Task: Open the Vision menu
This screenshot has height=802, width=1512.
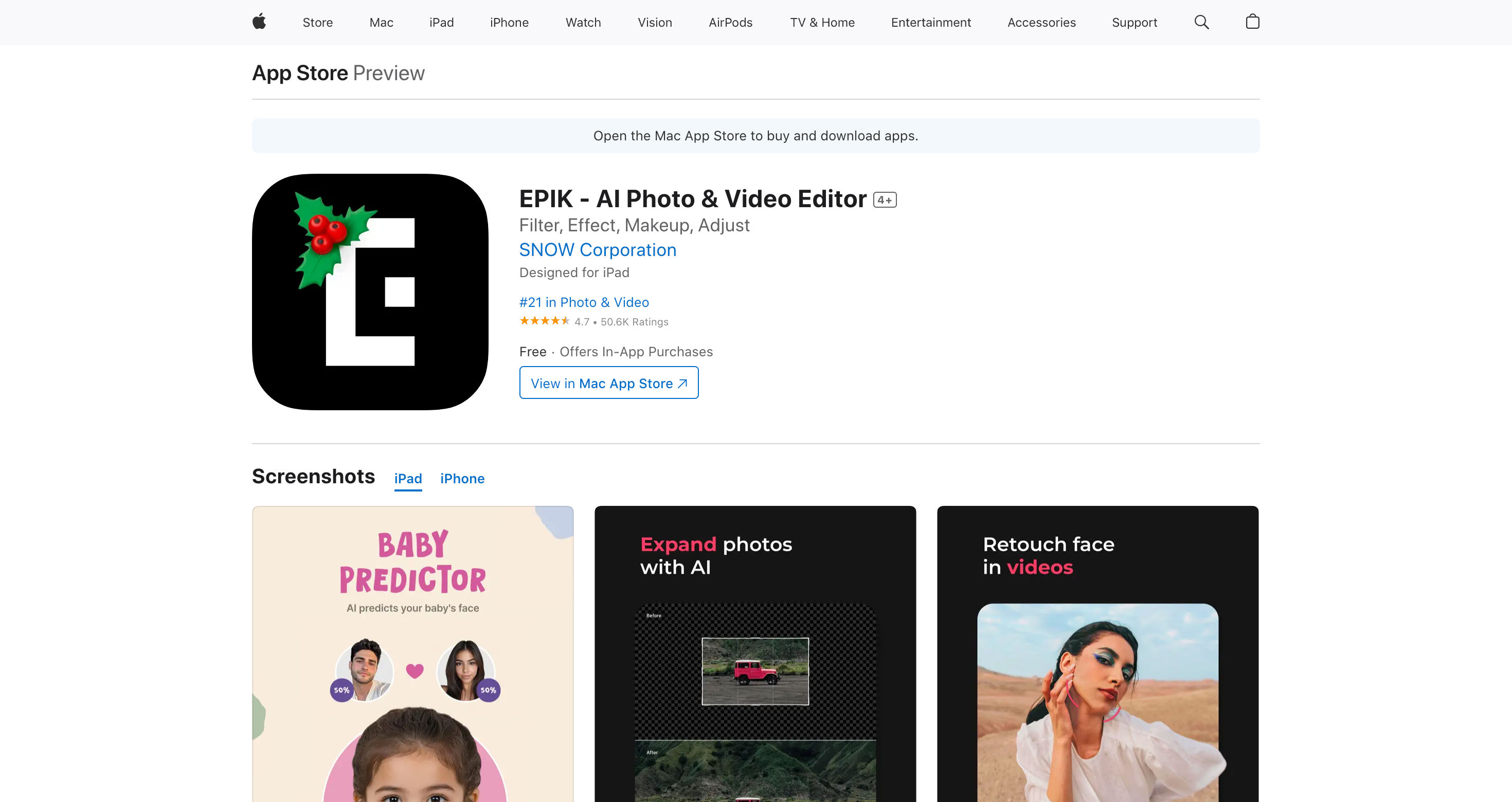Action: click(655, 22)
